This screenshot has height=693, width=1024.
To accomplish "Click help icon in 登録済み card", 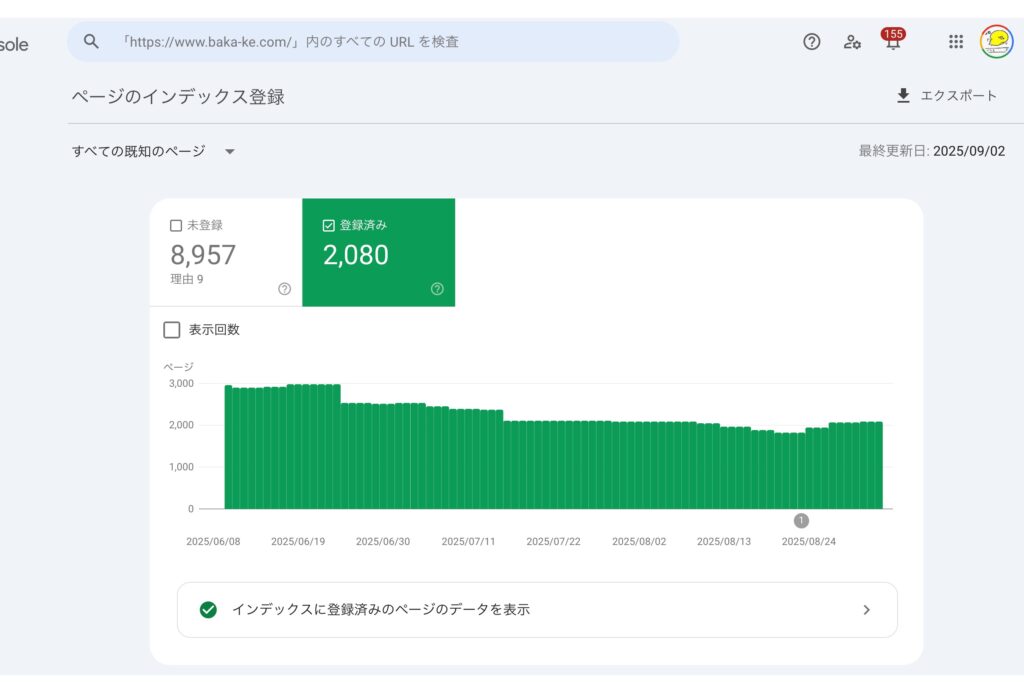I will [437, 289].
